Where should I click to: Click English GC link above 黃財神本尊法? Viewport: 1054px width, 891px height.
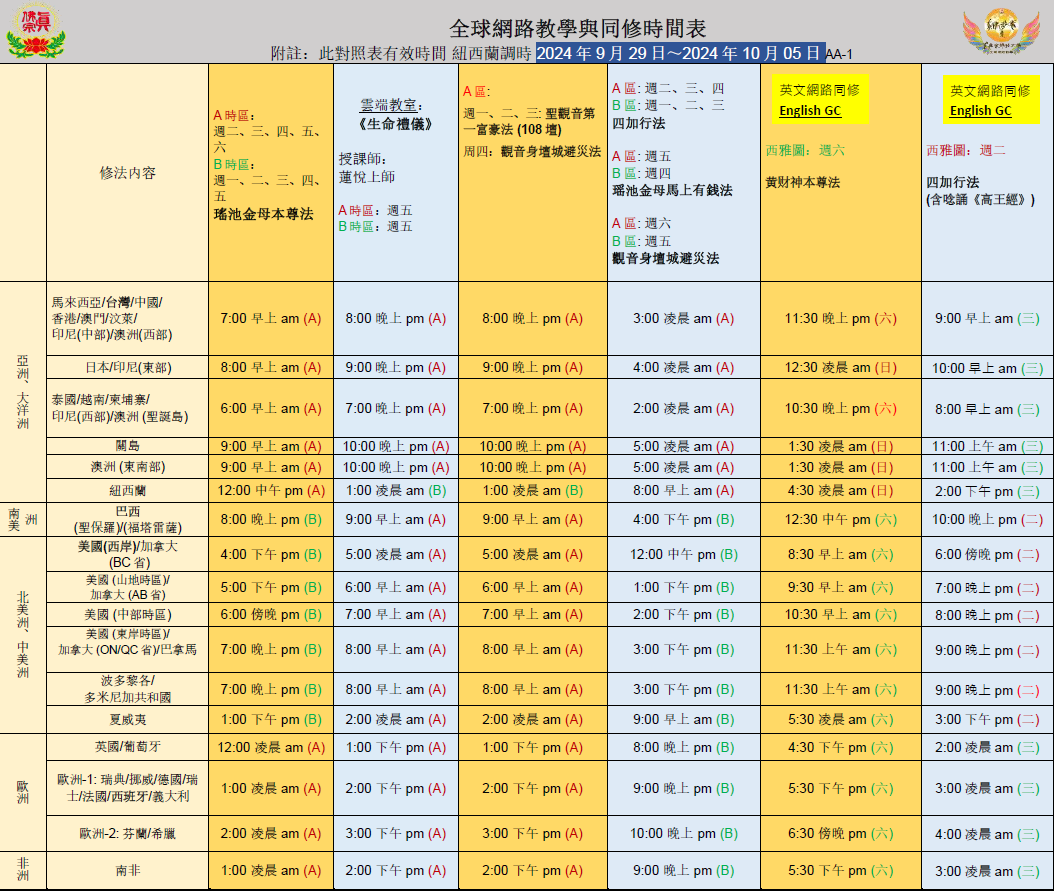click(x=810, y=111)
